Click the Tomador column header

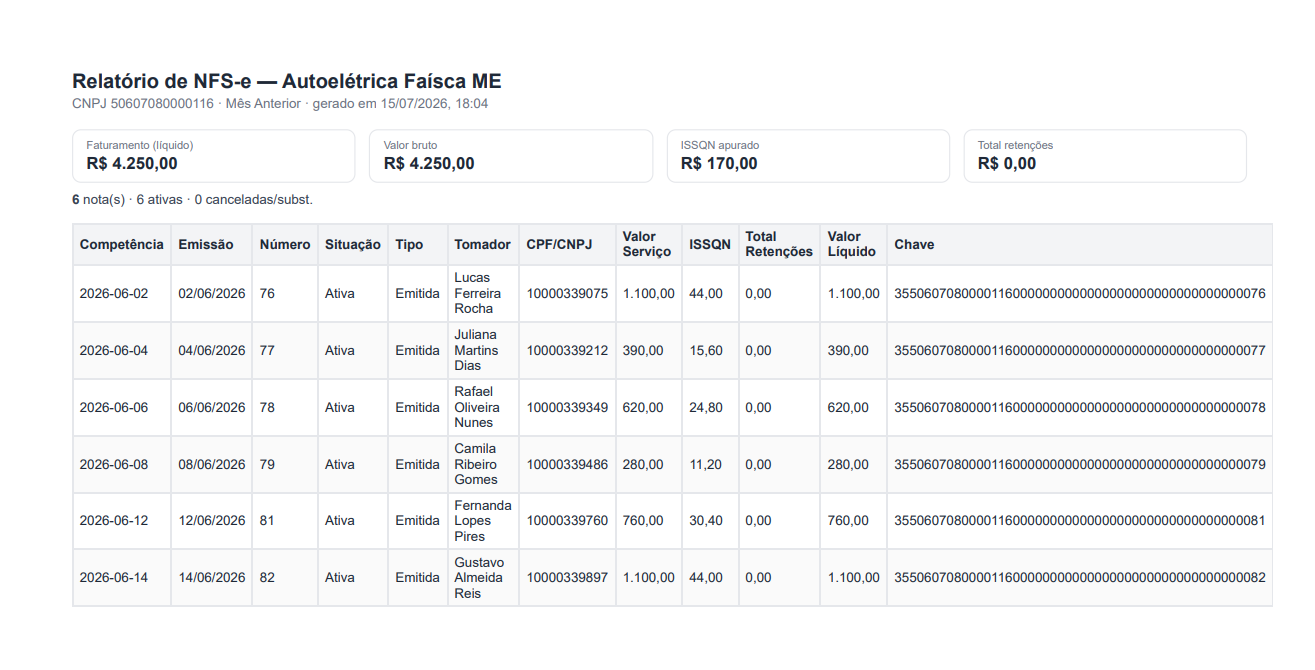click(x=483, y=244)
